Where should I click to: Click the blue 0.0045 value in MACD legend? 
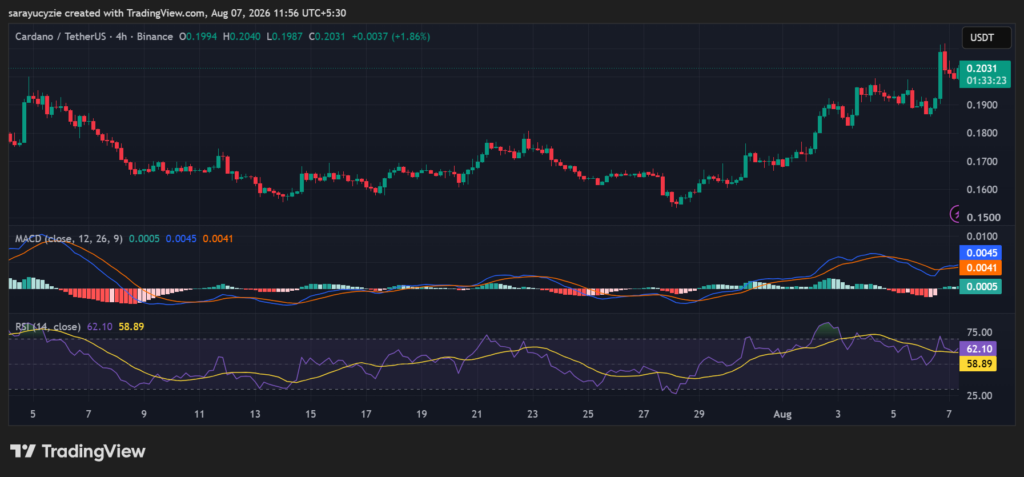[x=182, y=239]
